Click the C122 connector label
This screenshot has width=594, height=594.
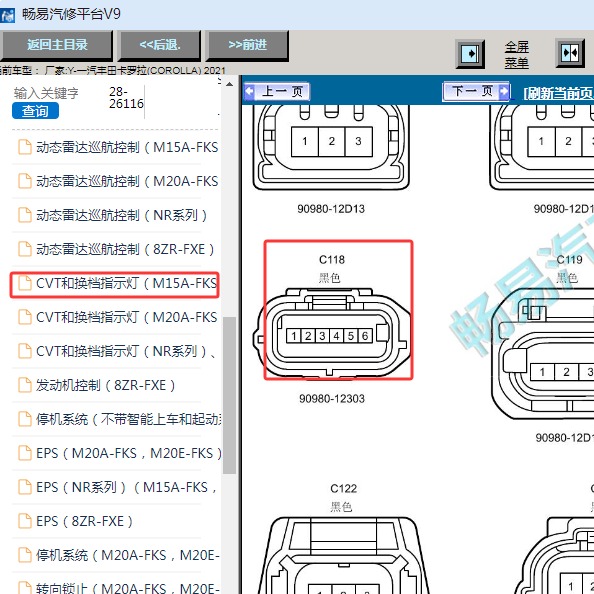[x=343, y=488]
